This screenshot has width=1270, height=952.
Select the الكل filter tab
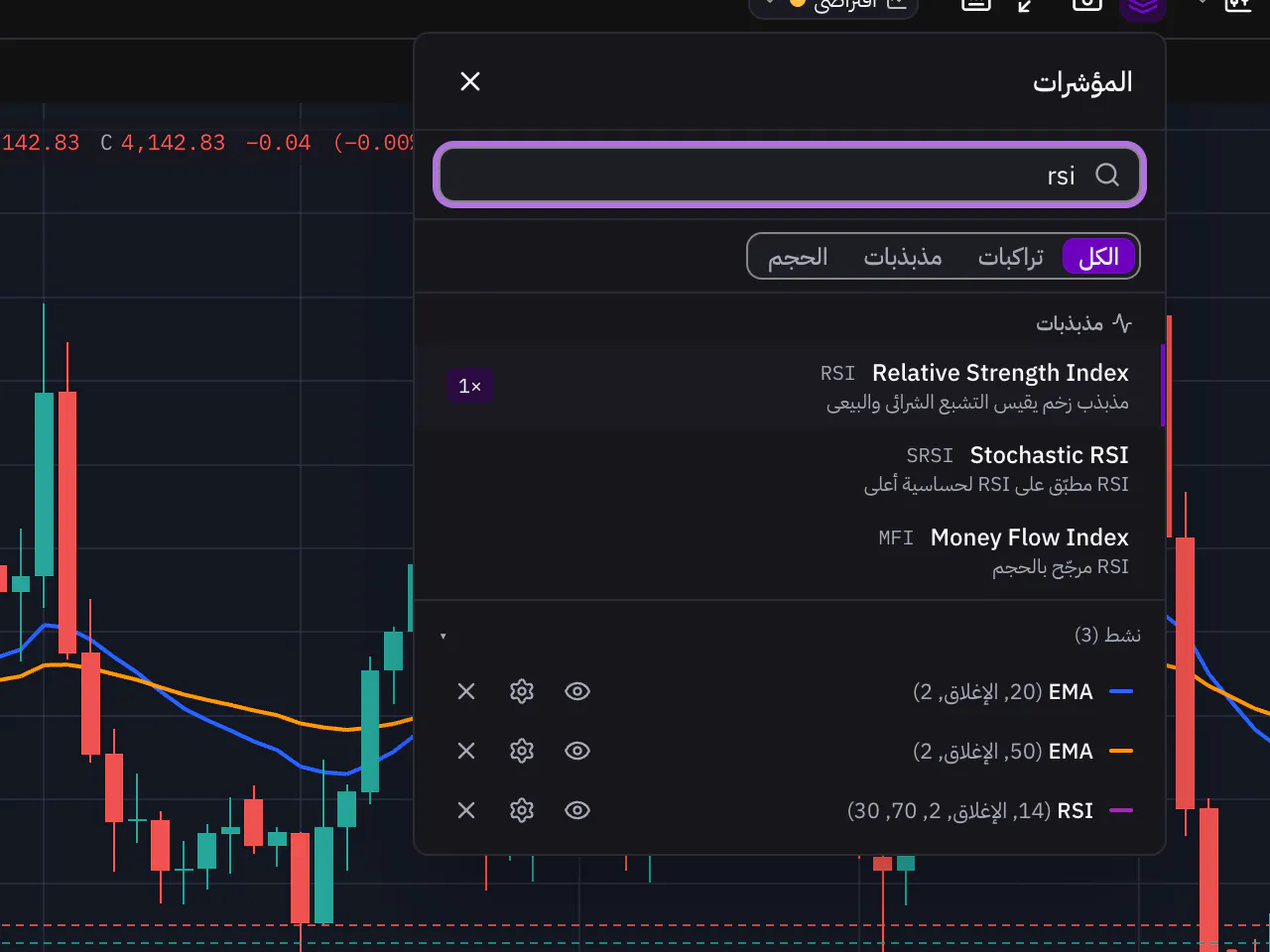1098,257
